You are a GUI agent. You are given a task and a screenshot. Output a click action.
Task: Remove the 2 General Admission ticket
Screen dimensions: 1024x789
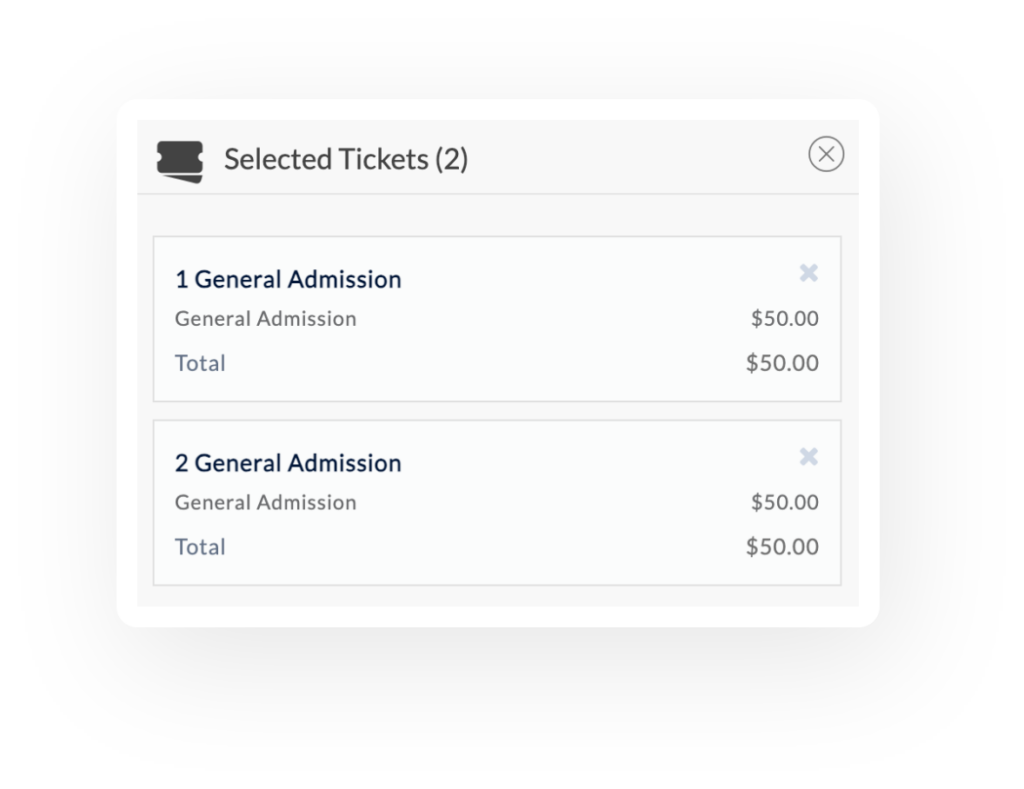click(x=809, y=457)
